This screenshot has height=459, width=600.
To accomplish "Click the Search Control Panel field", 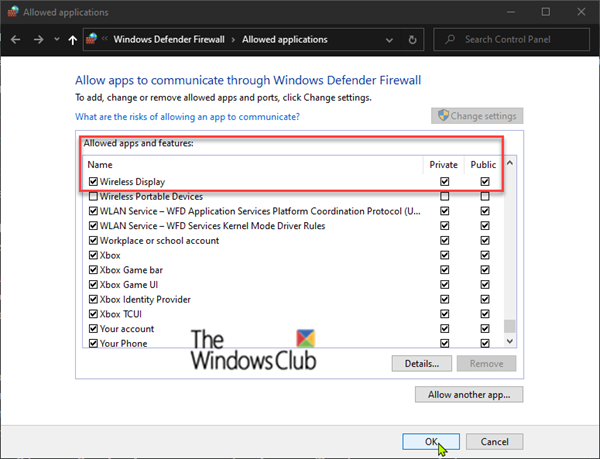I will point(512,39).
